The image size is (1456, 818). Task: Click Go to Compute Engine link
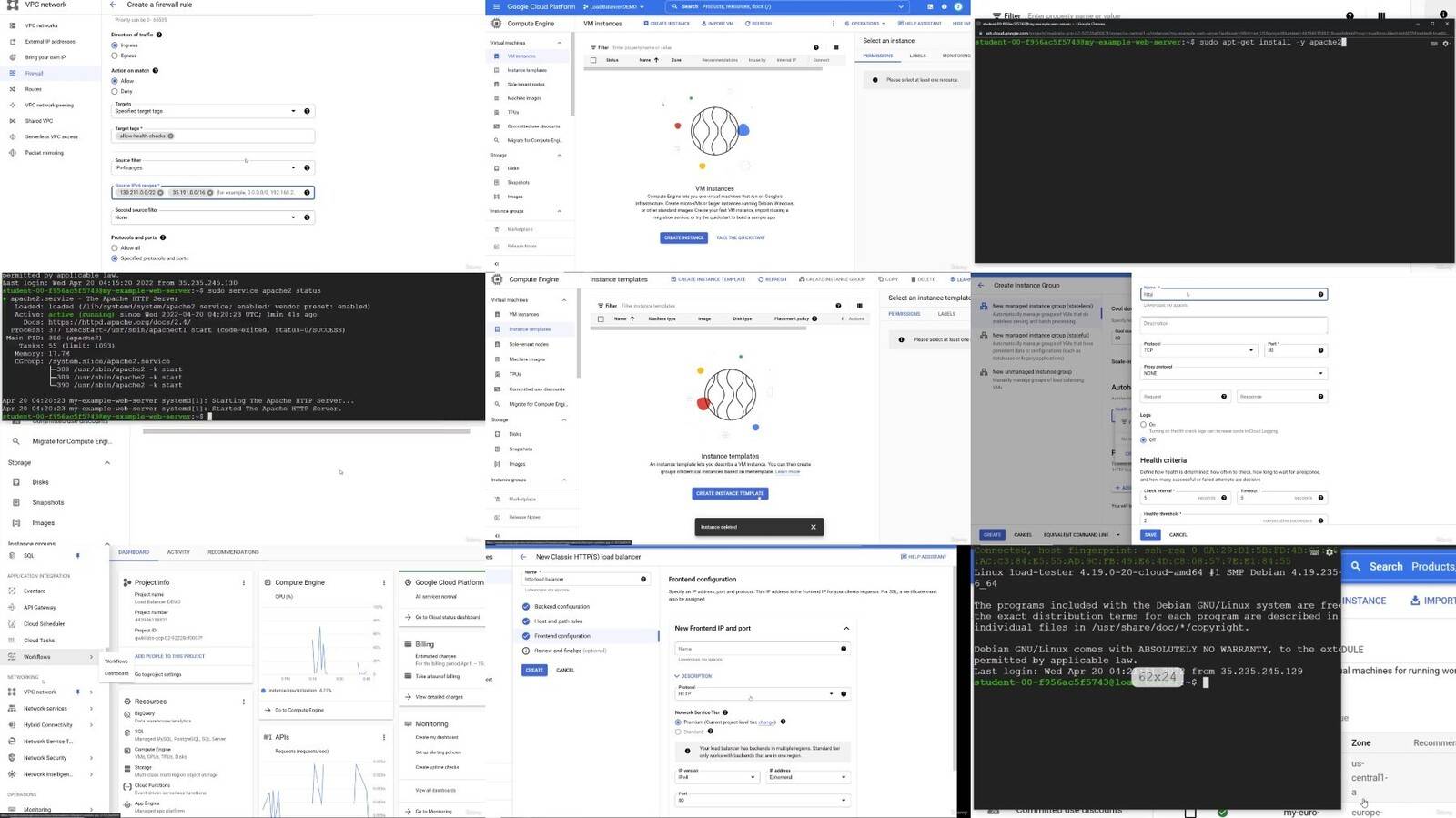(299, 710)
